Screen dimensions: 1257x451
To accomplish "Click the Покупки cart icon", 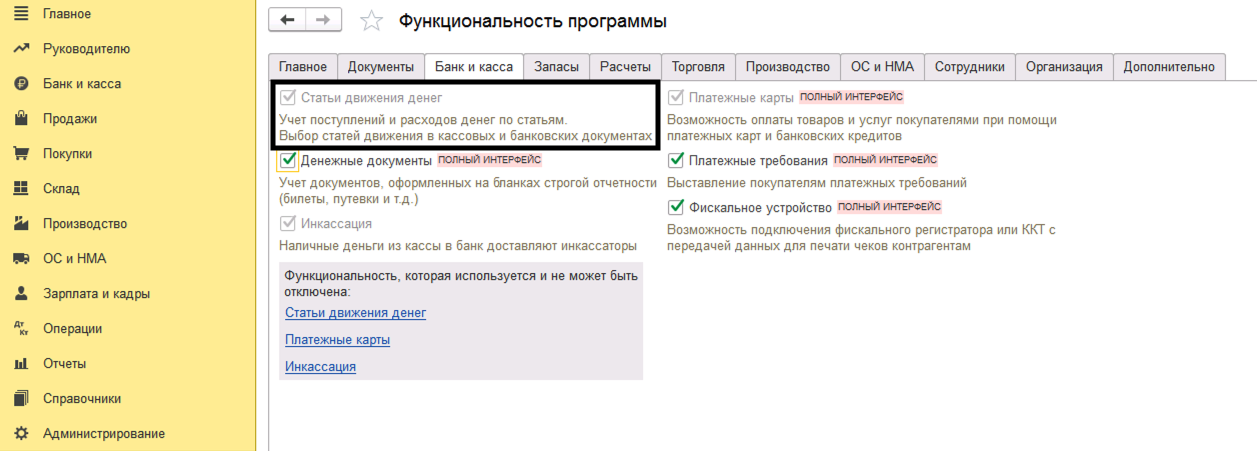I will tap(20, 154).
